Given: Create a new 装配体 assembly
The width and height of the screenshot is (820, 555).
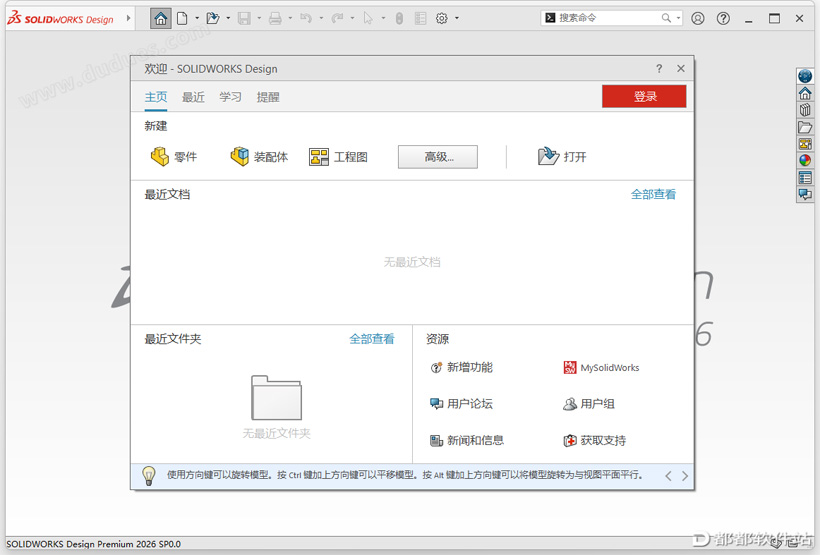Looking at the screenshot, I should coord(259,156).
